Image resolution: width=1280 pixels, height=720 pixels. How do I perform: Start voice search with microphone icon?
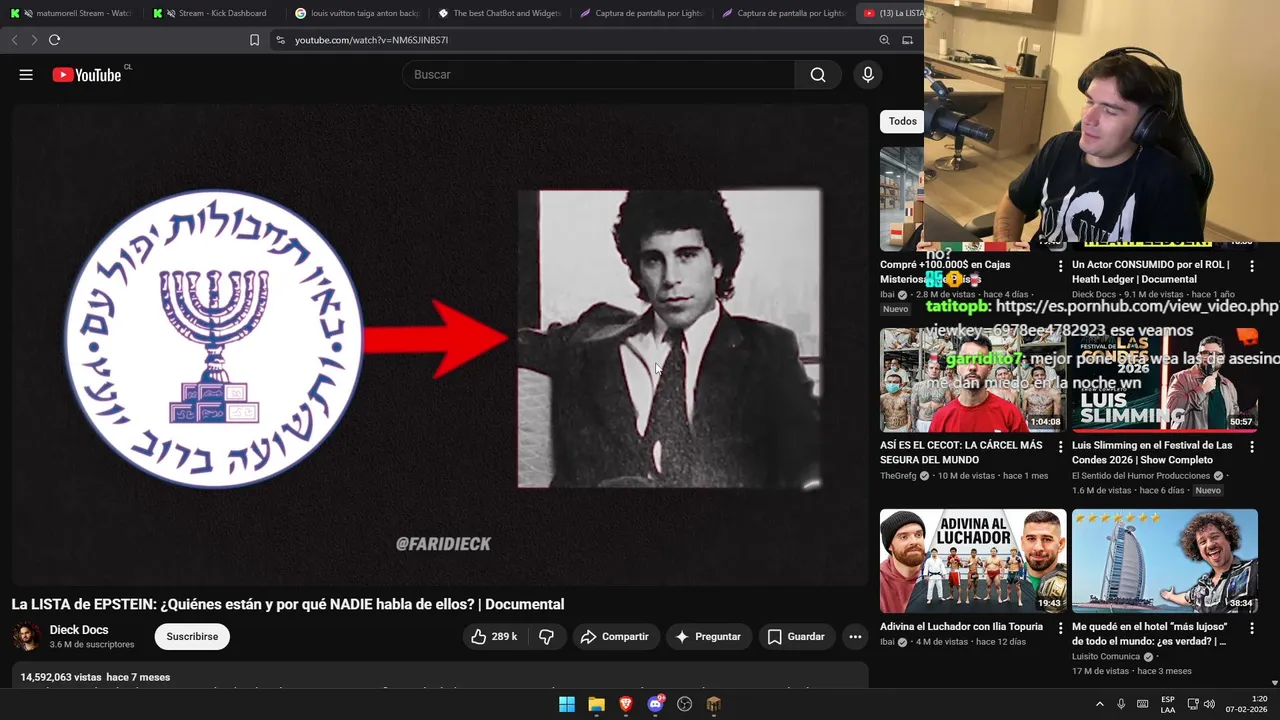868,75
